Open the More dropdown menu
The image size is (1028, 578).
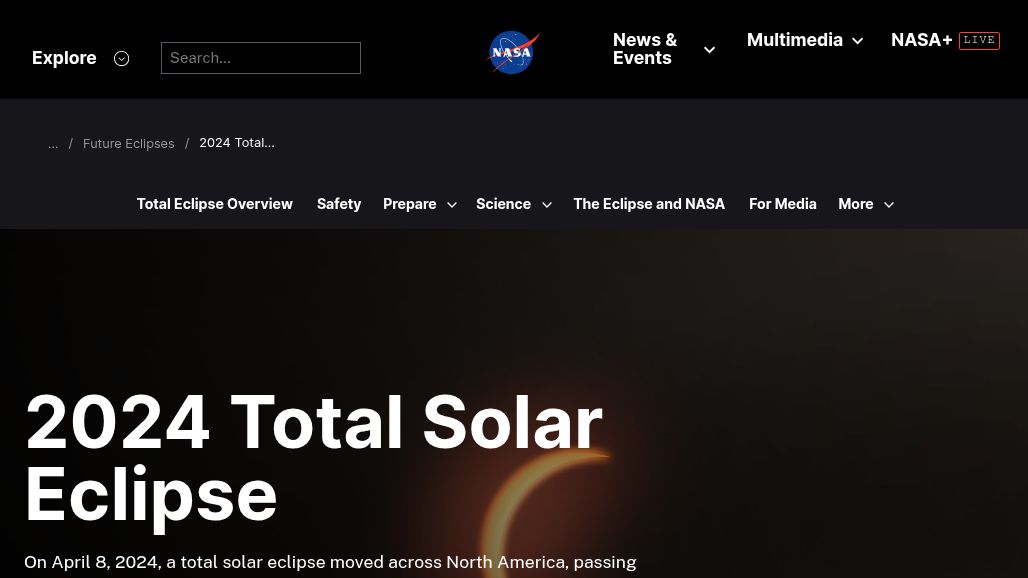[856, 203]
